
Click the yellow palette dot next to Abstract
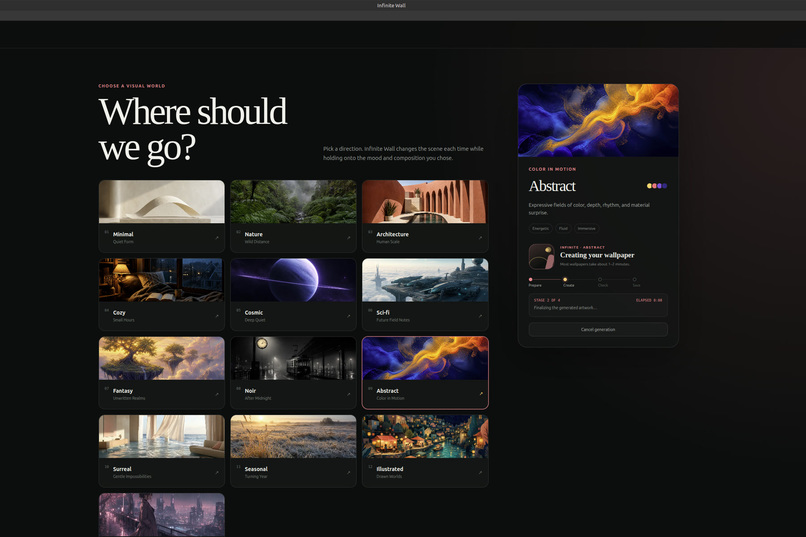[649, 186]
